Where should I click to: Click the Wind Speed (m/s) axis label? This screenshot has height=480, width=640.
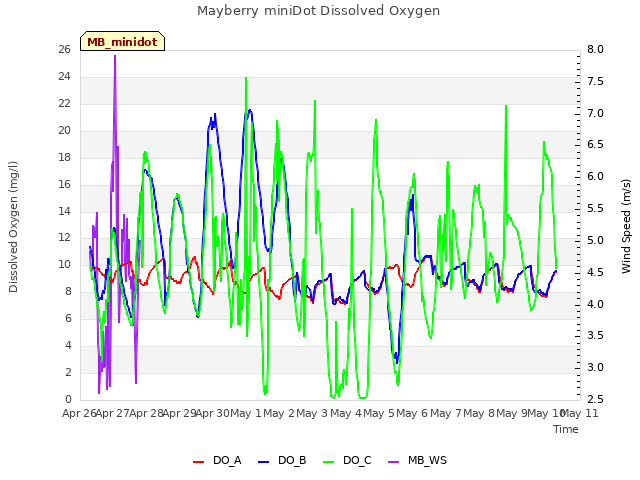[626, 226]
